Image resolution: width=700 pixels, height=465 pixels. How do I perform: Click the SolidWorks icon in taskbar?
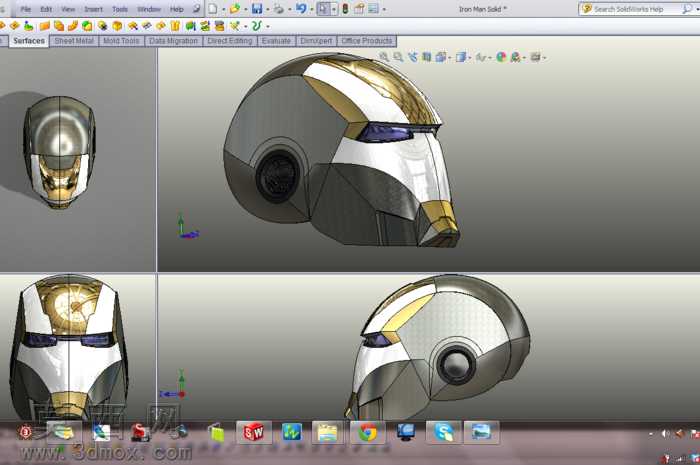254,432
